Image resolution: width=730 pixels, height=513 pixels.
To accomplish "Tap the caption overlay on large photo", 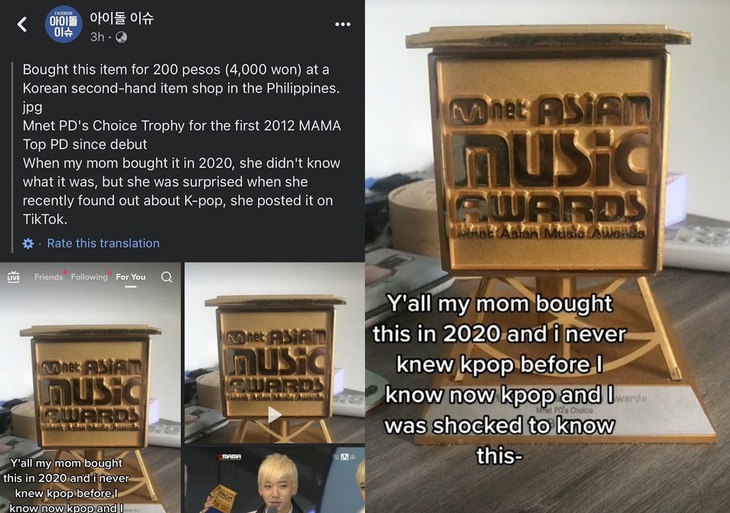I will point(500,379).
